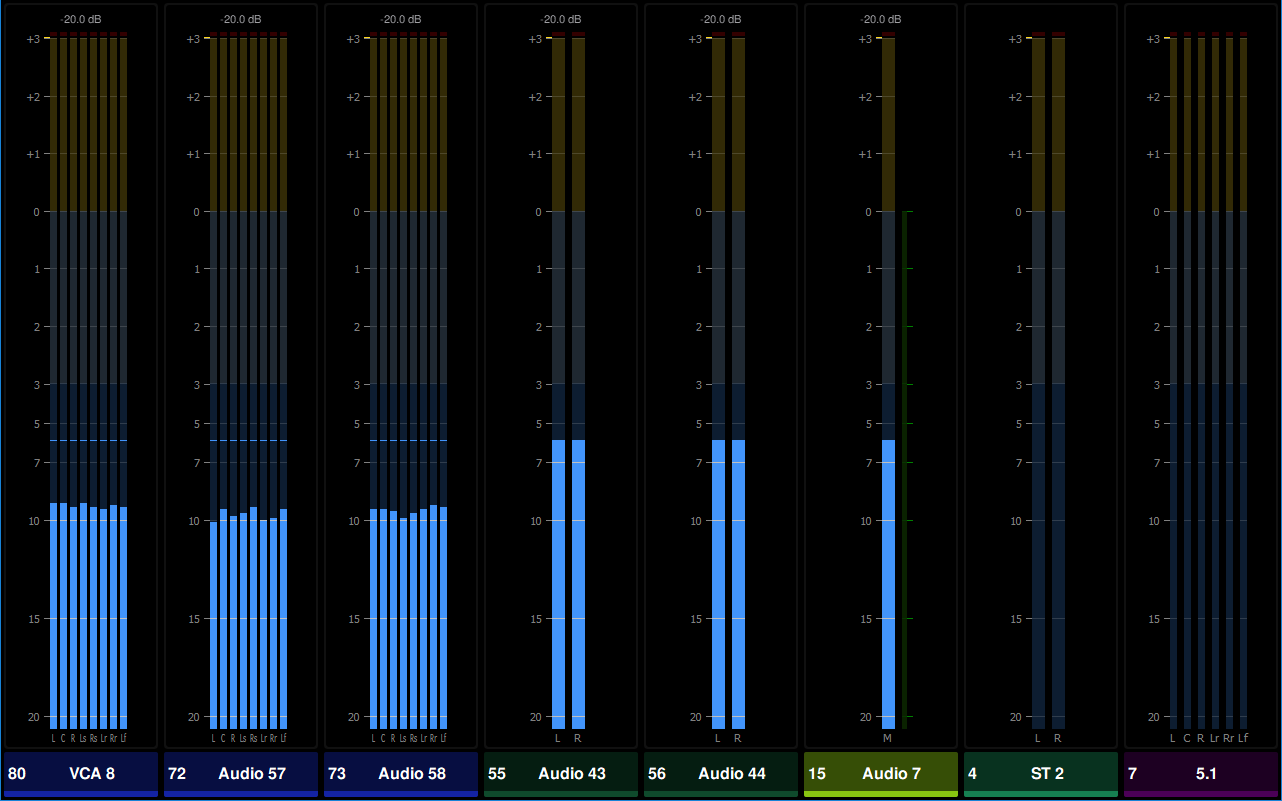Select the Audio 58 channel strip name
The image size is (1282, 801).
click(412, 773)
